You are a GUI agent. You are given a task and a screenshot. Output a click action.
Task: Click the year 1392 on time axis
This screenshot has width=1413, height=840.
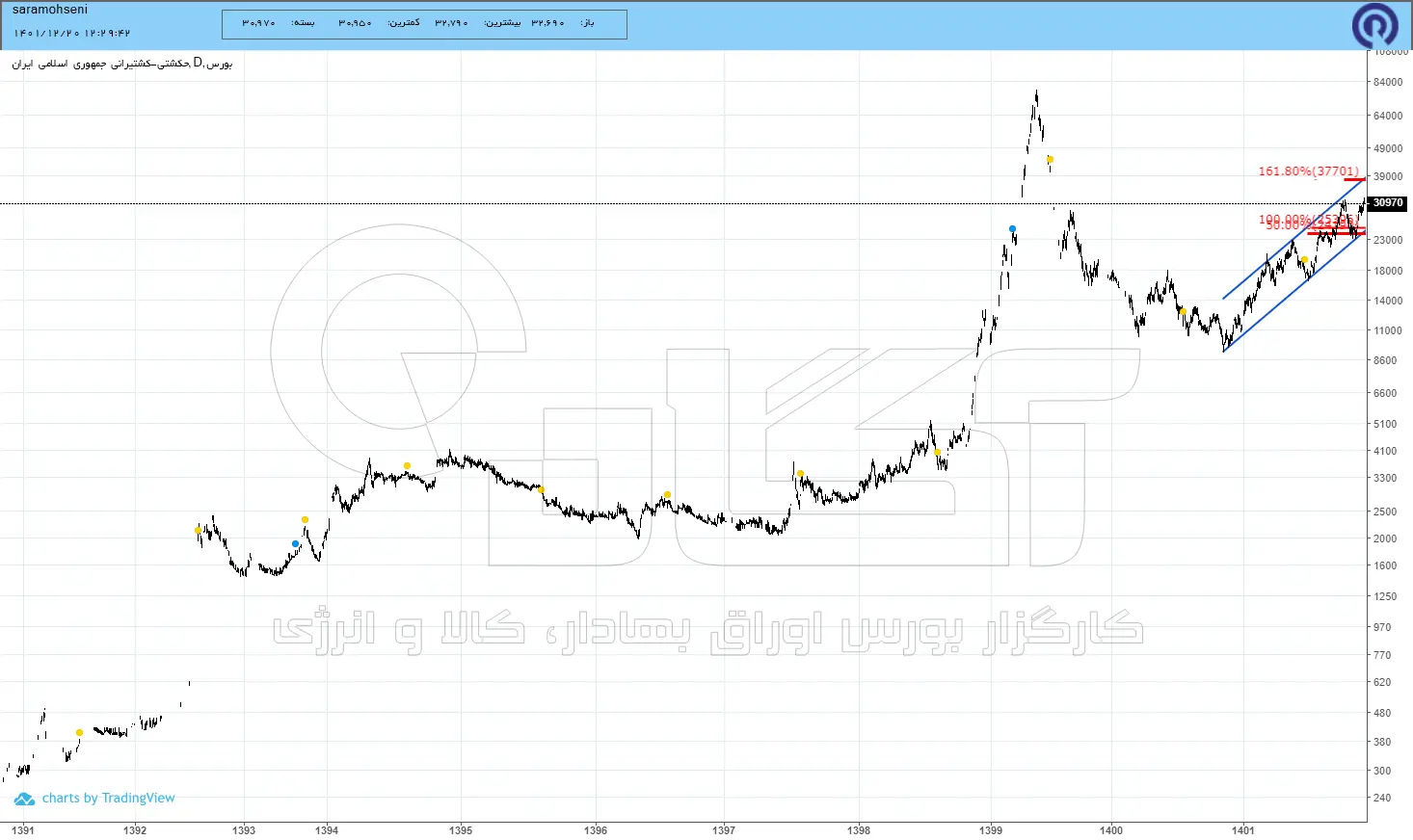tap(135, 830)
